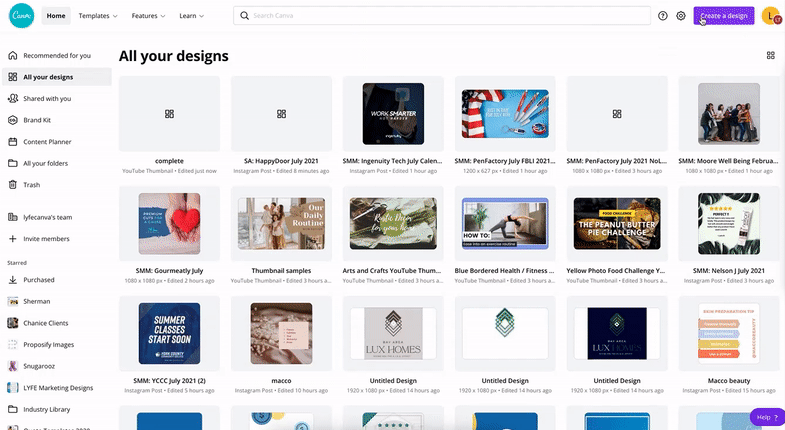
Task: Open the user profile avatar
Action: tap(771, 16)
